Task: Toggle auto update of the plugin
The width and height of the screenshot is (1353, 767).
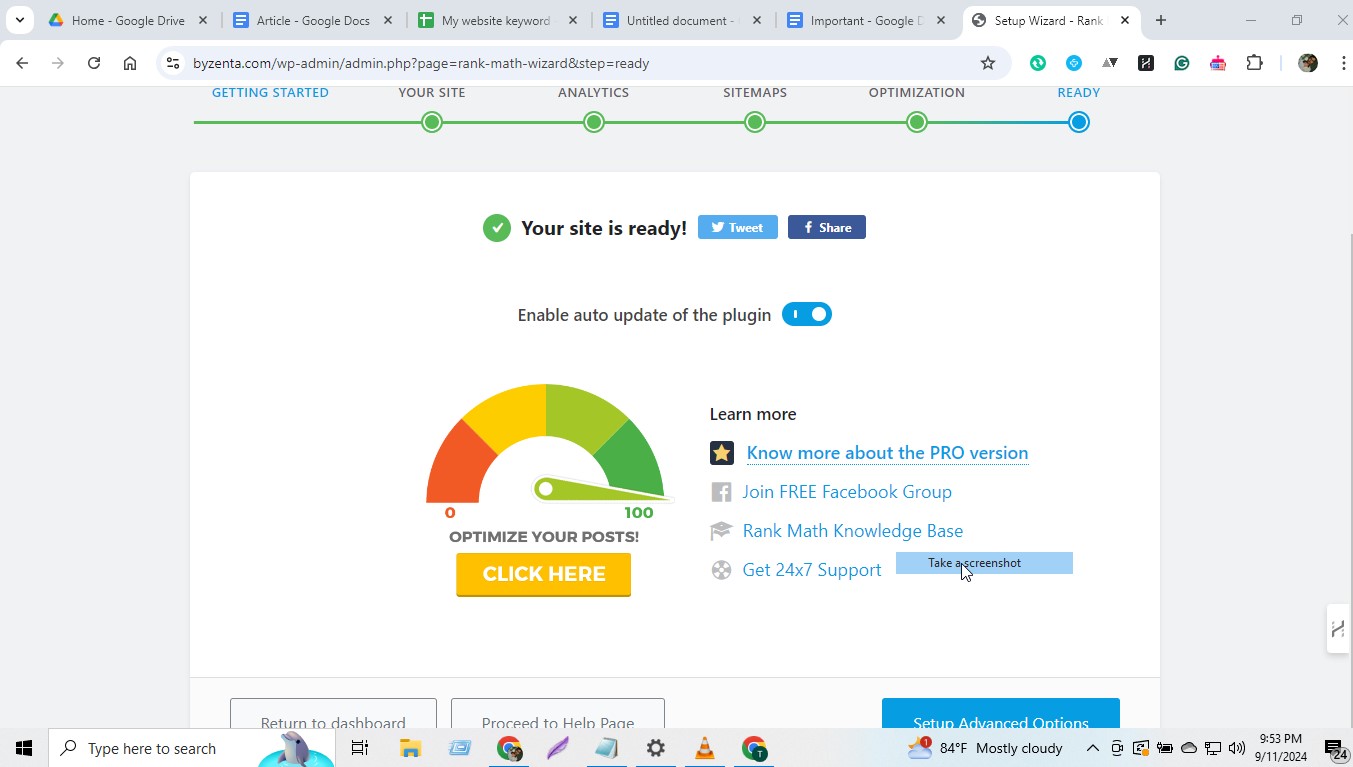Action: pos(807,314)
